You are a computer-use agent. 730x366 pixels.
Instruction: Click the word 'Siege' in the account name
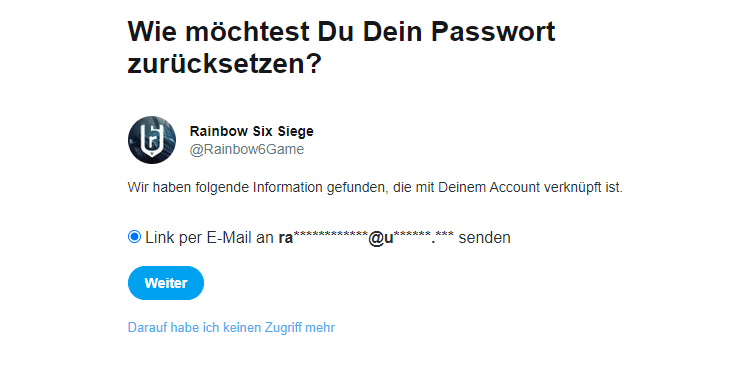pos(296,131)
